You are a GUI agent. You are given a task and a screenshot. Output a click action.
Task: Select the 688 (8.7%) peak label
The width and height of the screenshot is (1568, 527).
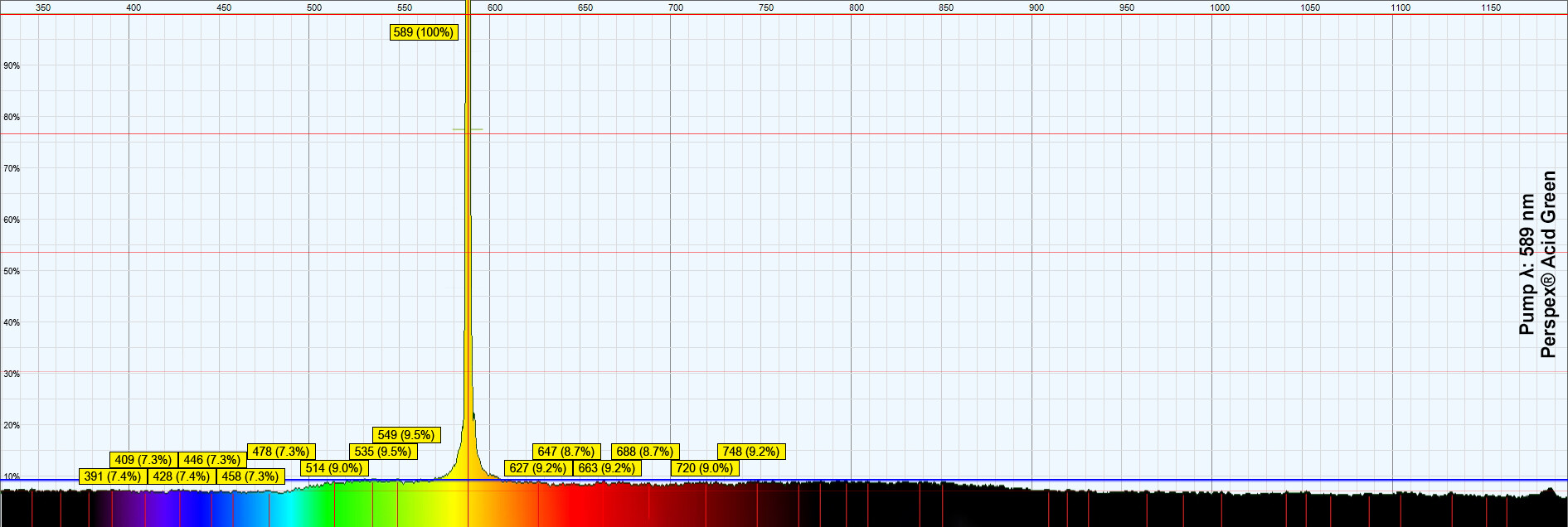pos(645,452)
